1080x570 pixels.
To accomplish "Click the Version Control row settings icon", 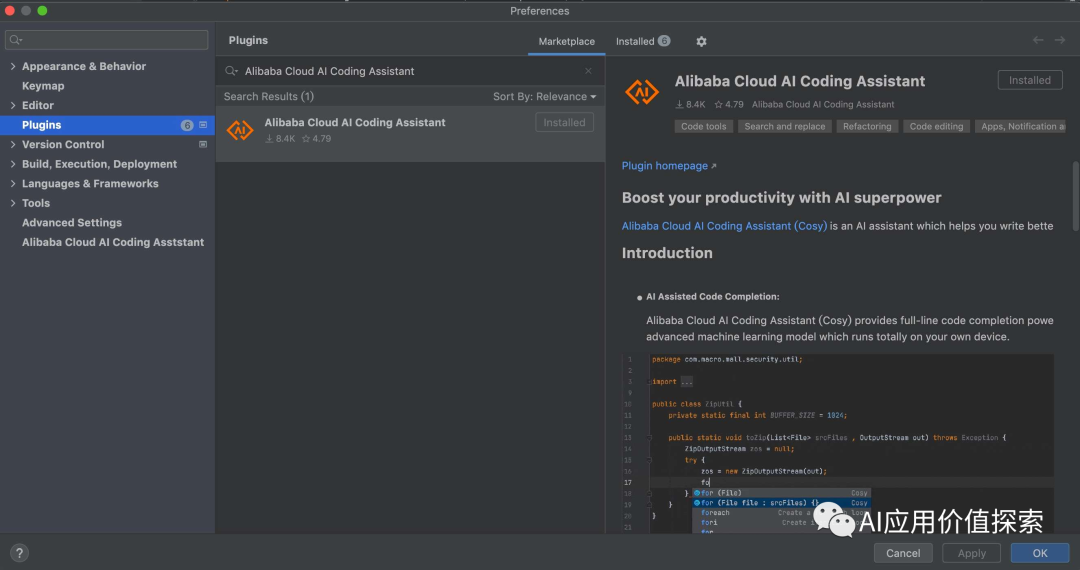I will point(203,145).
